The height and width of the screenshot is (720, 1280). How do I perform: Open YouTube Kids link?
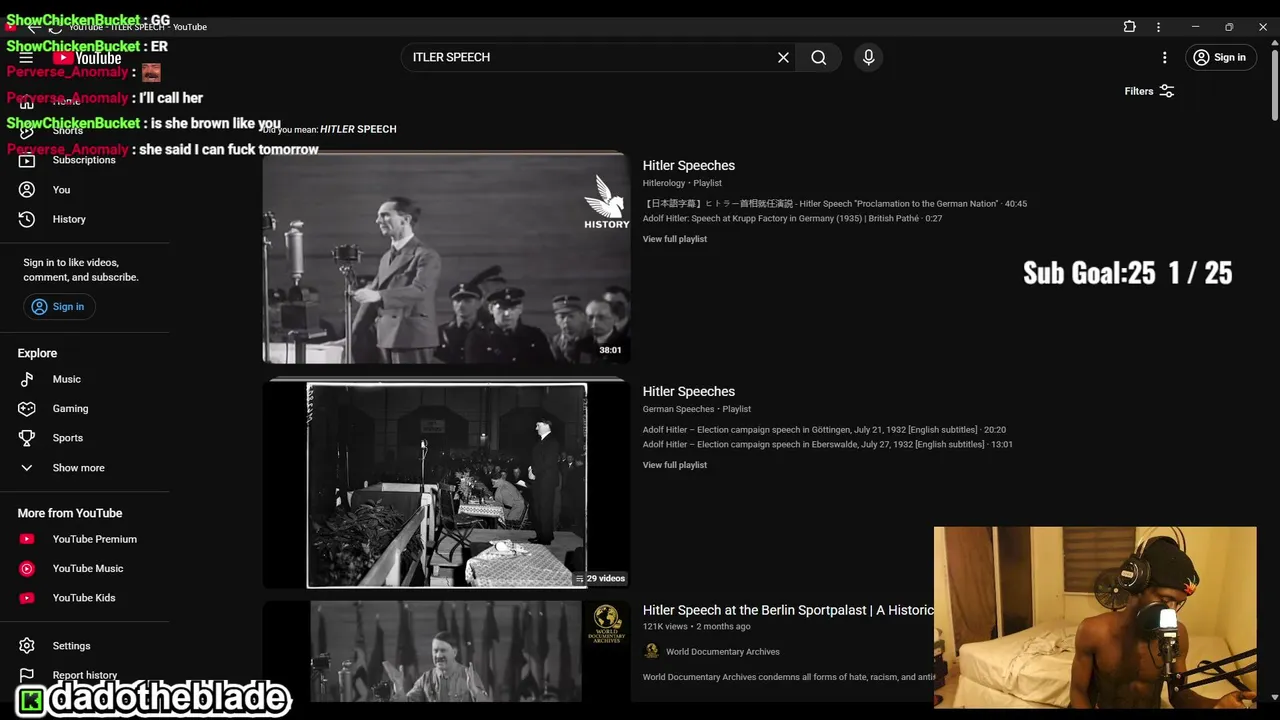pos(84,598)
